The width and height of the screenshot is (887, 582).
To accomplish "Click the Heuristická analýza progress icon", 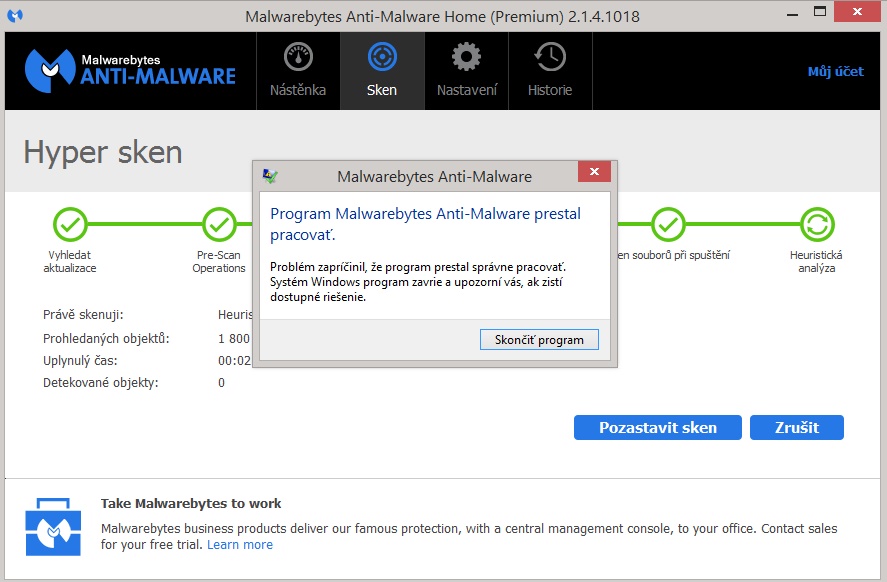I will pyautogui.click(x=817, y=225).
